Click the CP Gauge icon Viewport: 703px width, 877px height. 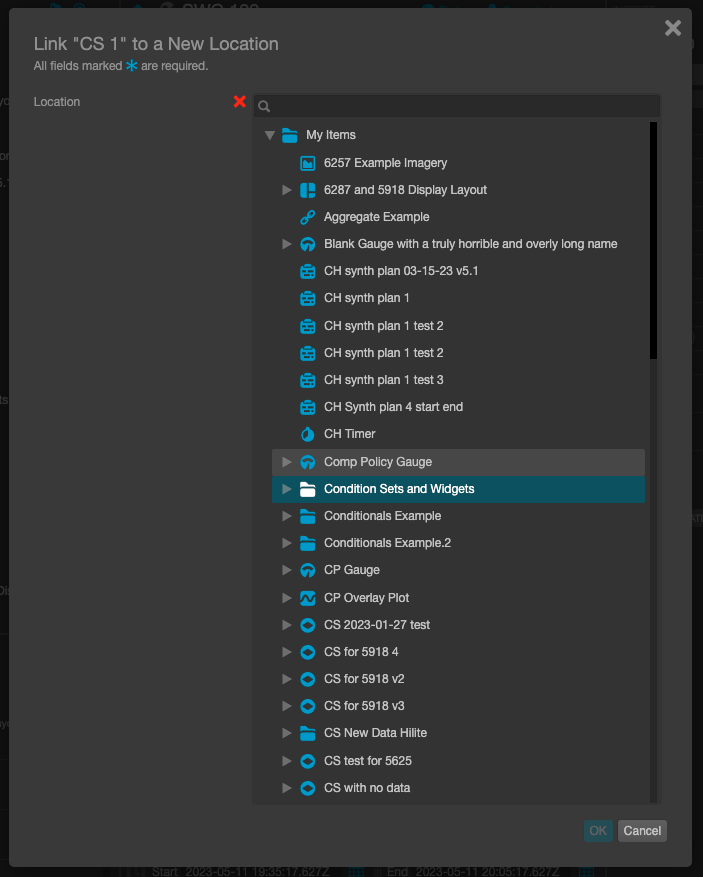307,570
